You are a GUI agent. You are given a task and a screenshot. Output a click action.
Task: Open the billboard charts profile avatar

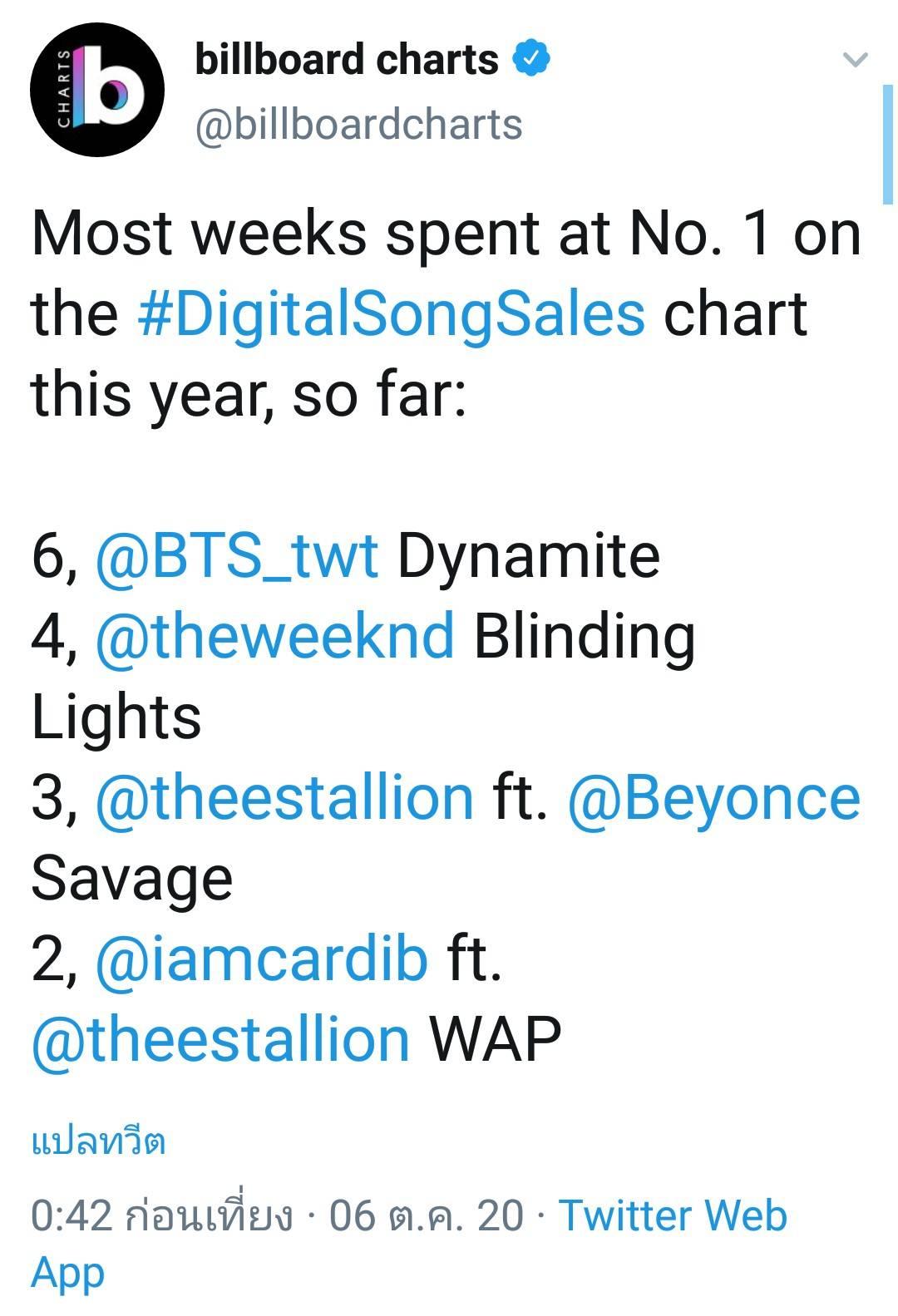(96, 90)
